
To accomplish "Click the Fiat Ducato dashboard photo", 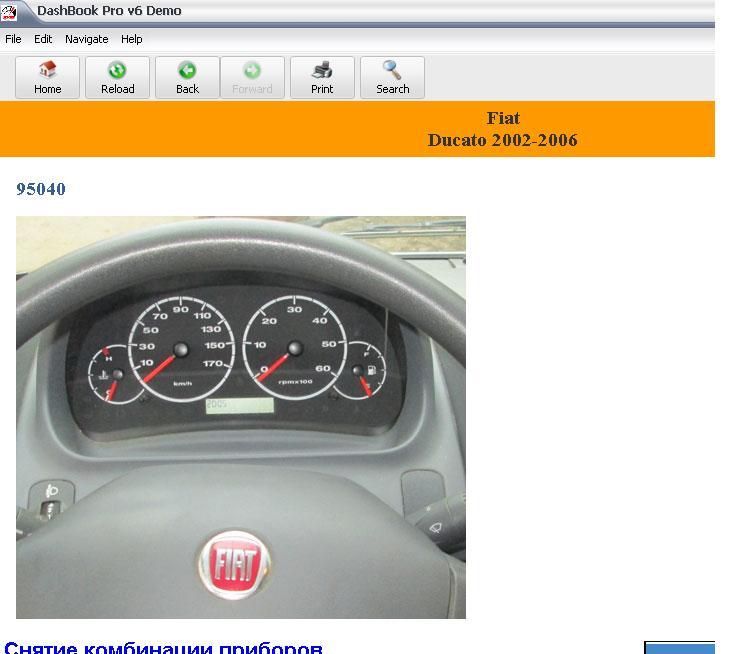I will coord(241,417).
